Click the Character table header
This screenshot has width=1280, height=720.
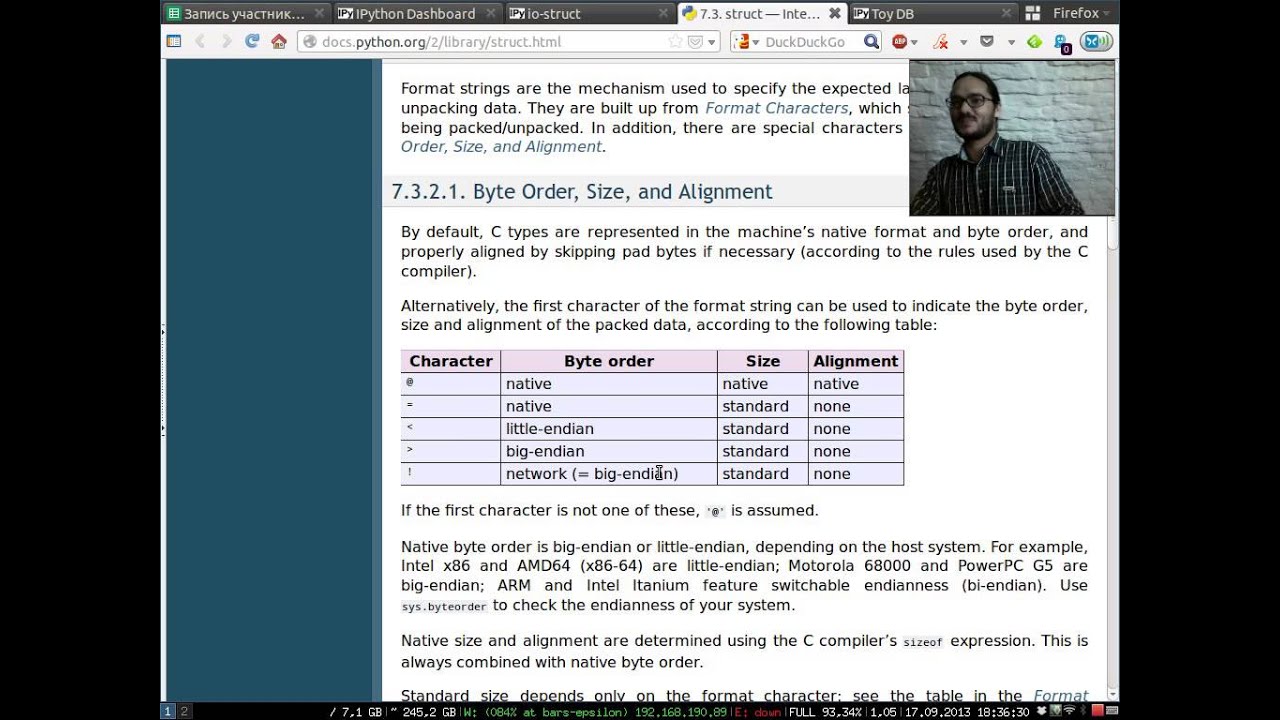pyautogui.click(x=451, y=361)
